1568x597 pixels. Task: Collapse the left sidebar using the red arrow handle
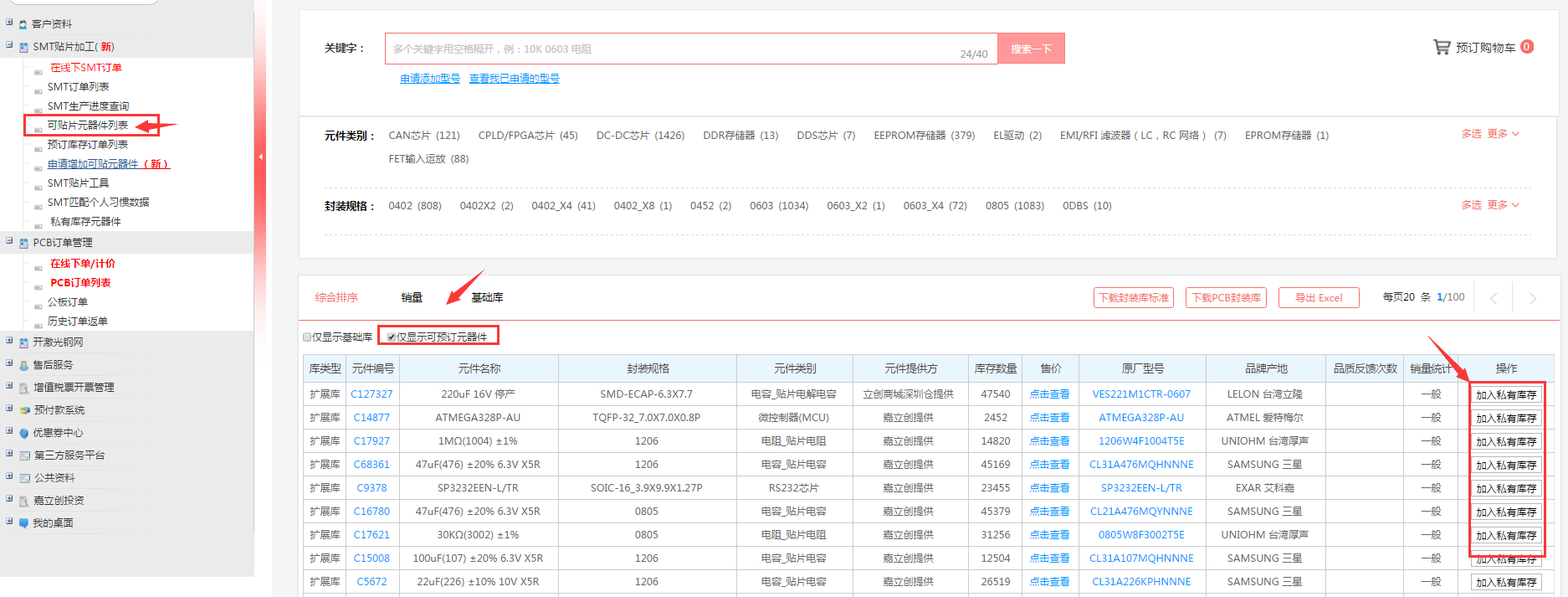[260, 157]
